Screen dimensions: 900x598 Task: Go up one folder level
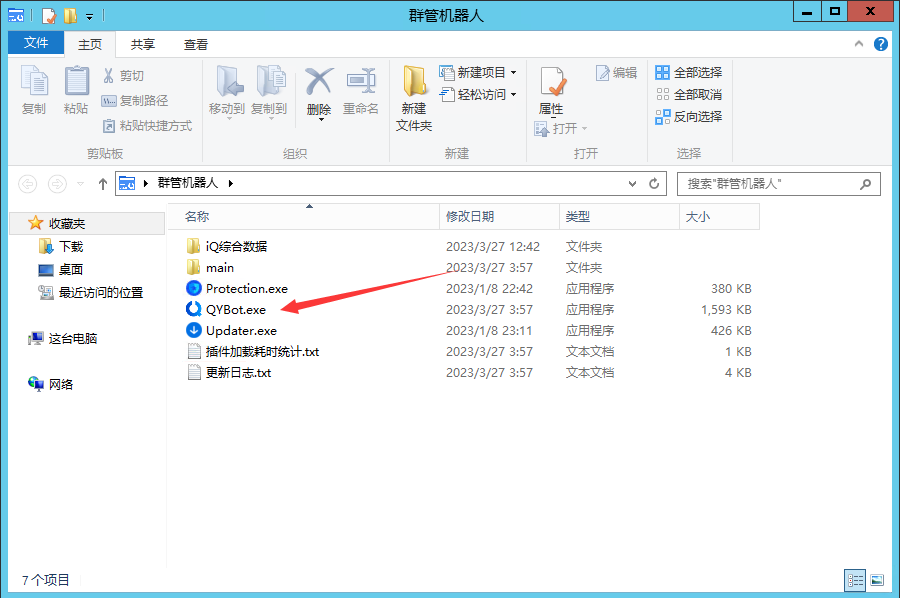coord(103,184)
